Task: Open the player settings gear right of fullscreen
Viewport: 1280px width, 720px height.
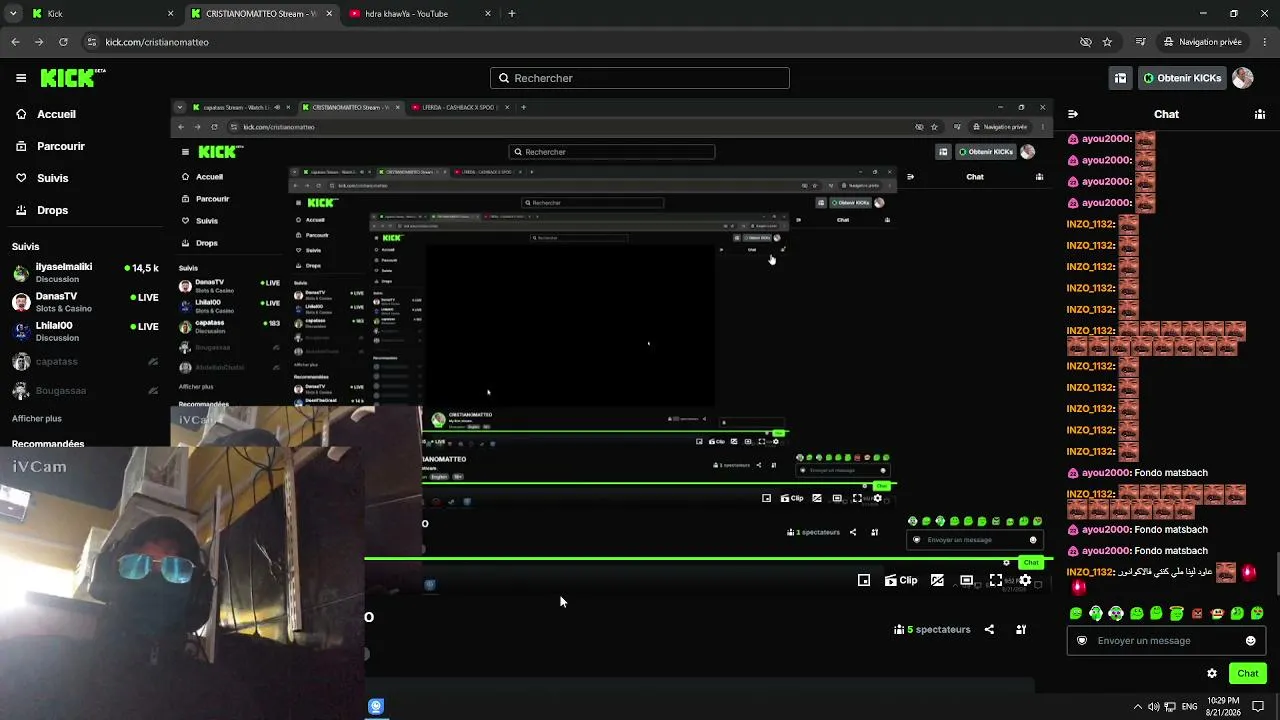Action: click(x=1025, y=580)
